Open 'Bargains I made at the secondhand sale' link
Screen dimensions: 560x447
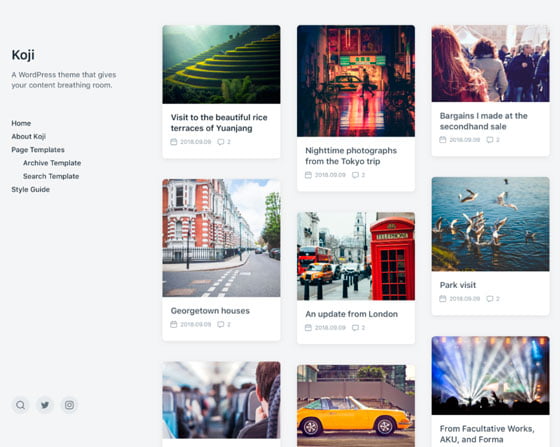484,121
